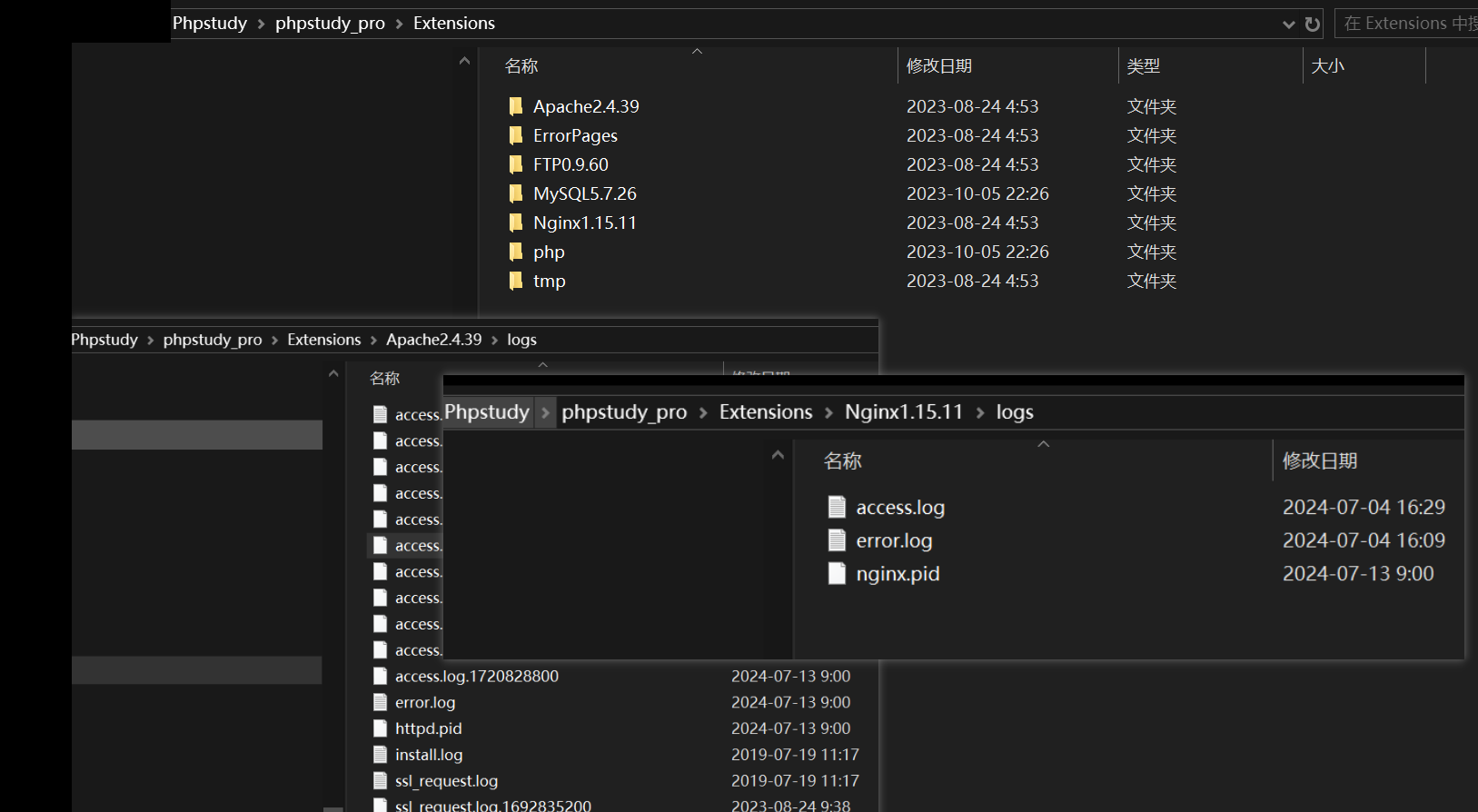Viewport: 1478px width, 812px height.
Task: Click the date 2024-07-13 9:00 for nginx.pid
Action: click(x=1358, y=573)
